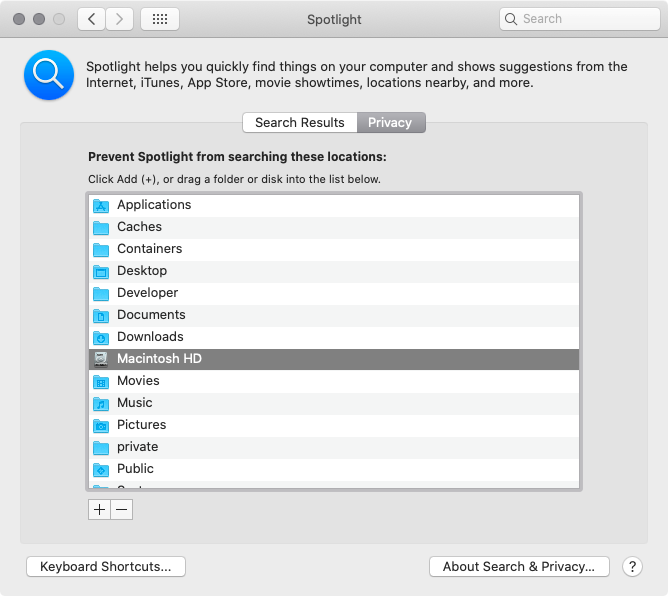
Task: Switch to the Search Results tab
Action: coord(300,123)
